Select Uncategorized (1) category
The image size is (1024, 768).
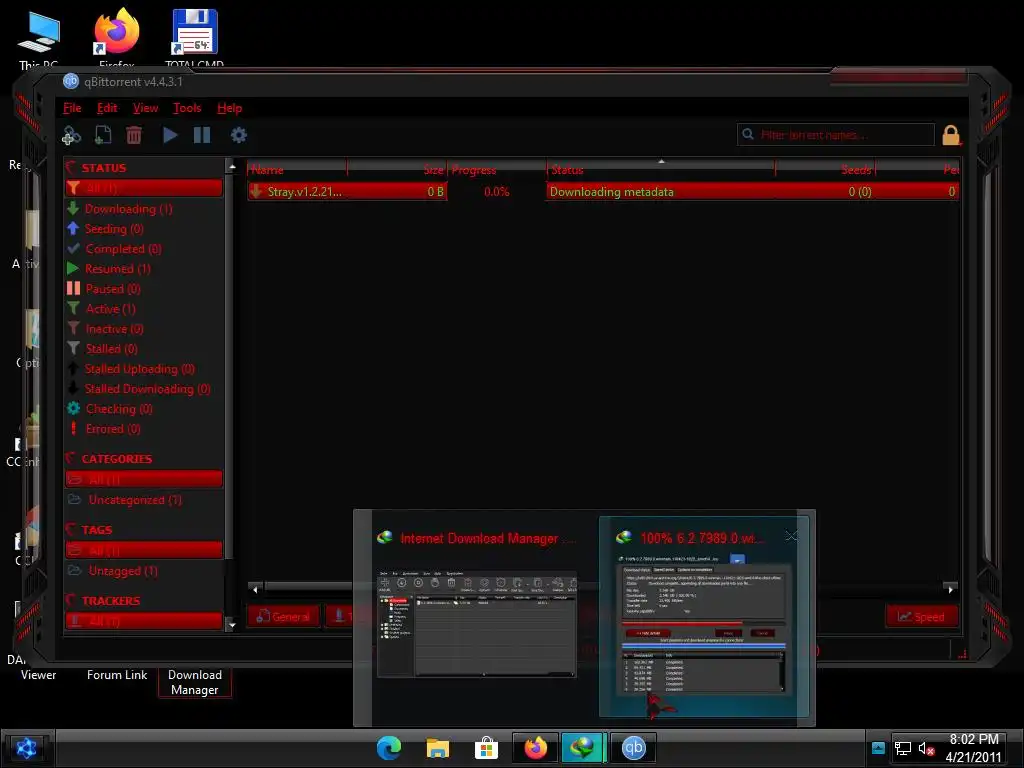[x=135, y=500]
